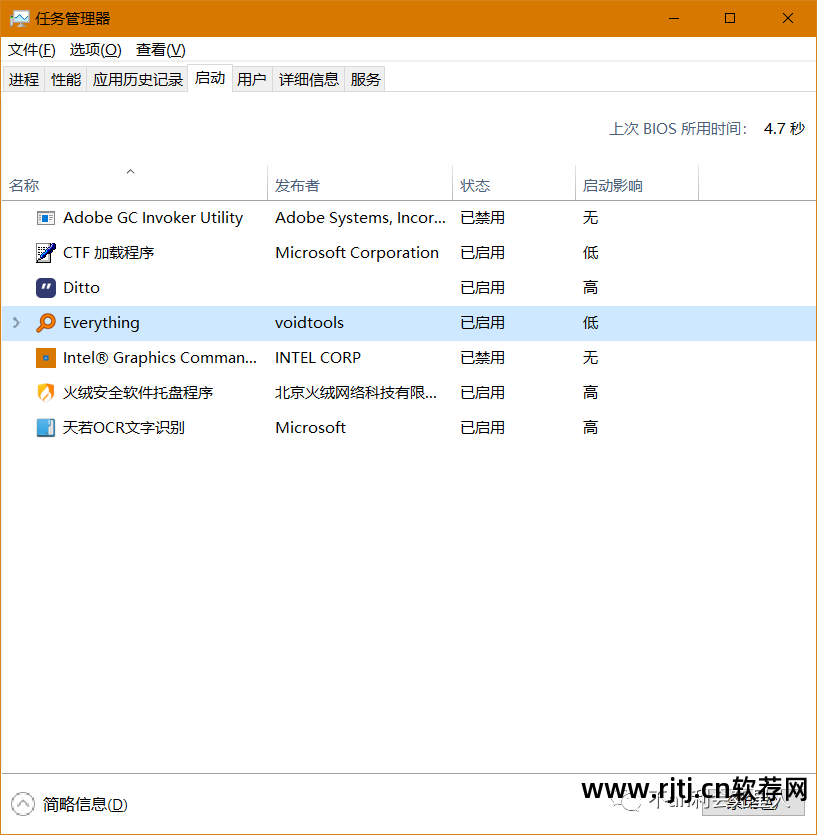Screen dimensions: 817x835
Task: Switch to the 详细信息 tab
Action: tap(308, 79)
